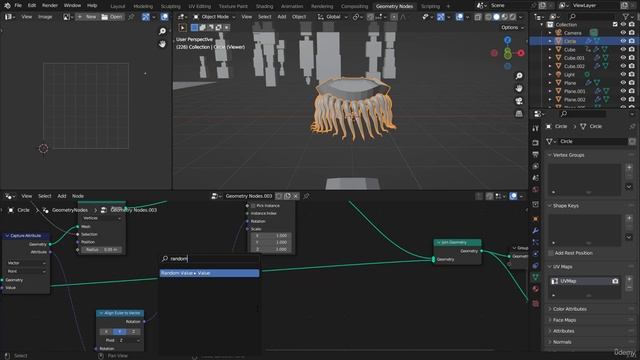Viewport: 640px width, 360px height.
Task: Click the pin icon in node editor header
Action: pyautogui.click(x=306, y=196)
